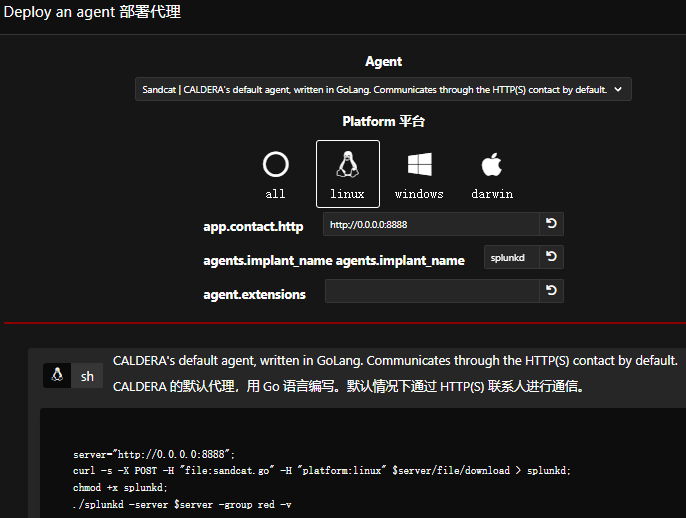This screenshot has width=686, height=518.
Task: Reset the agents.implant_name value
Action: click(x=551, y=257)
